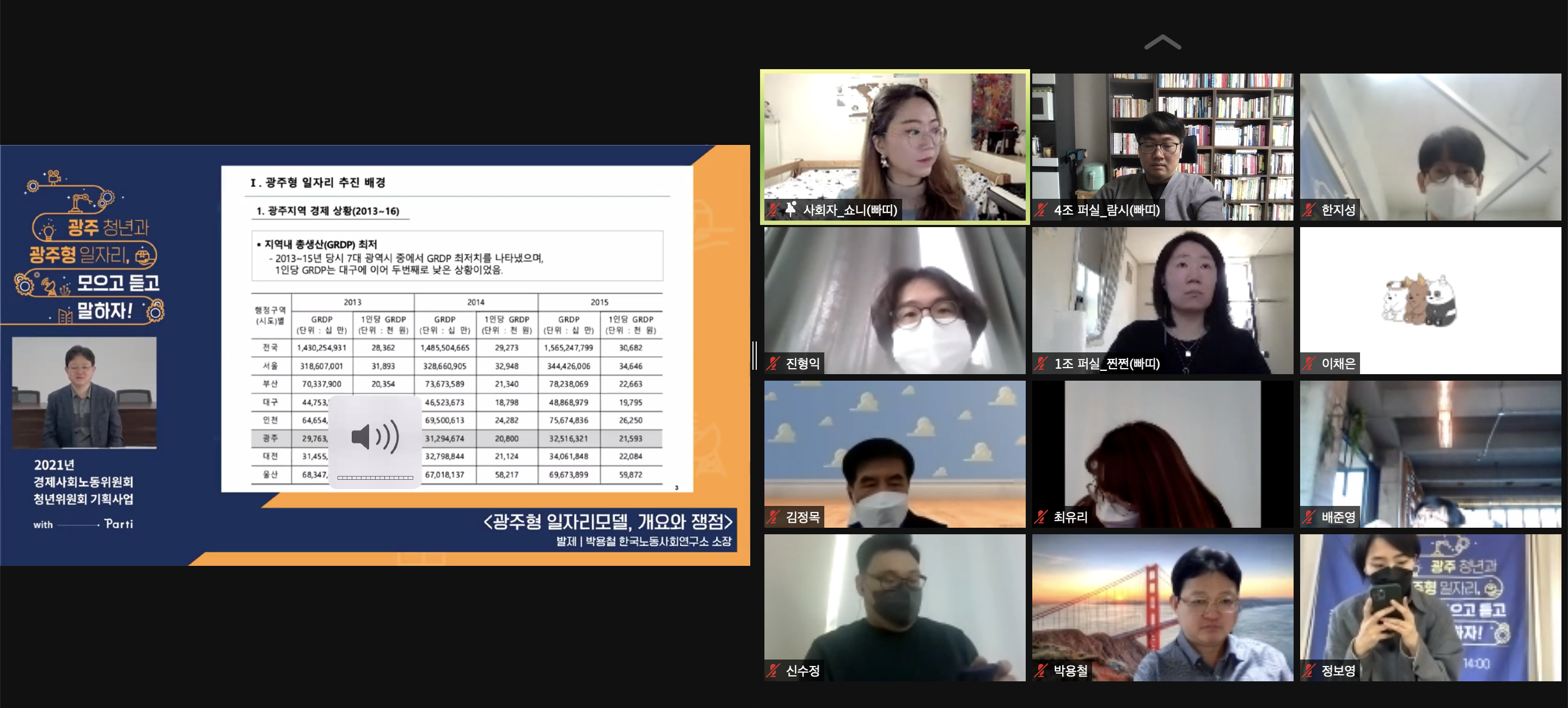Click the muted mic icon beside 최유리
The width and height of the screenshot is (1568, 708).
[x=1041, y=517]
